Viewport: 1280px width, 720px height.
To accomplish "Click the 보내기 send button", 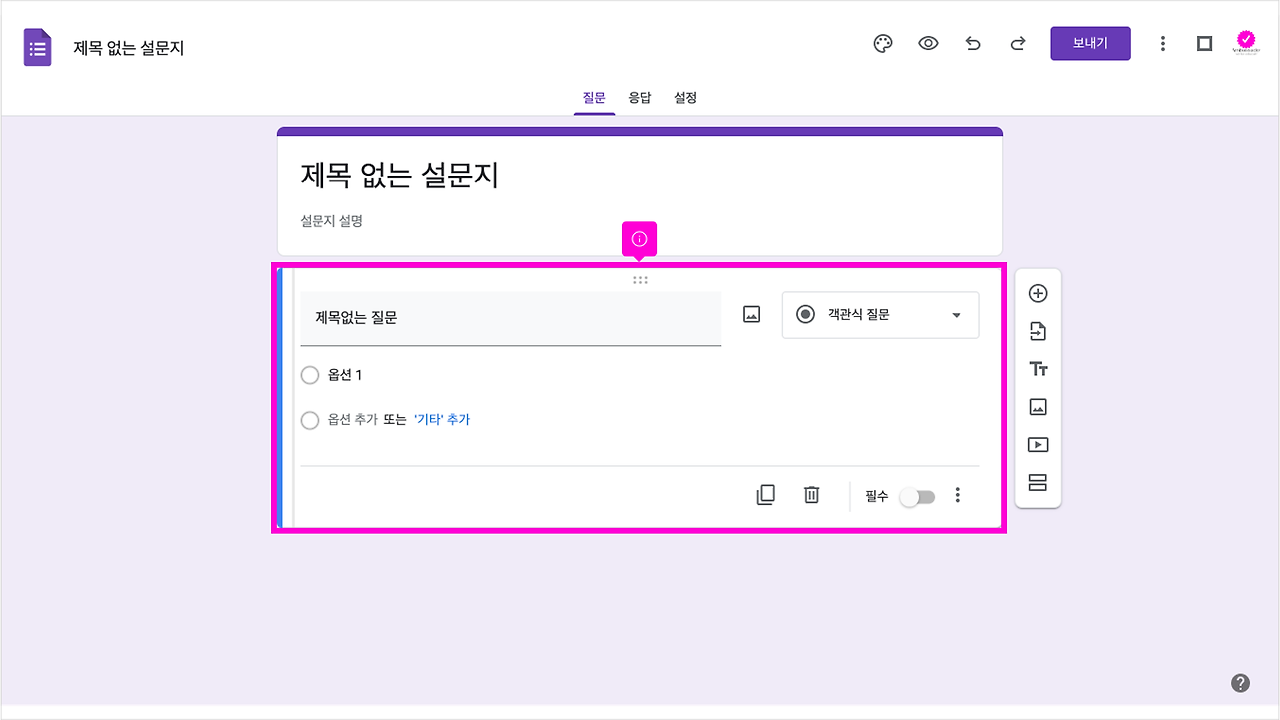I will coord(1090,43).
